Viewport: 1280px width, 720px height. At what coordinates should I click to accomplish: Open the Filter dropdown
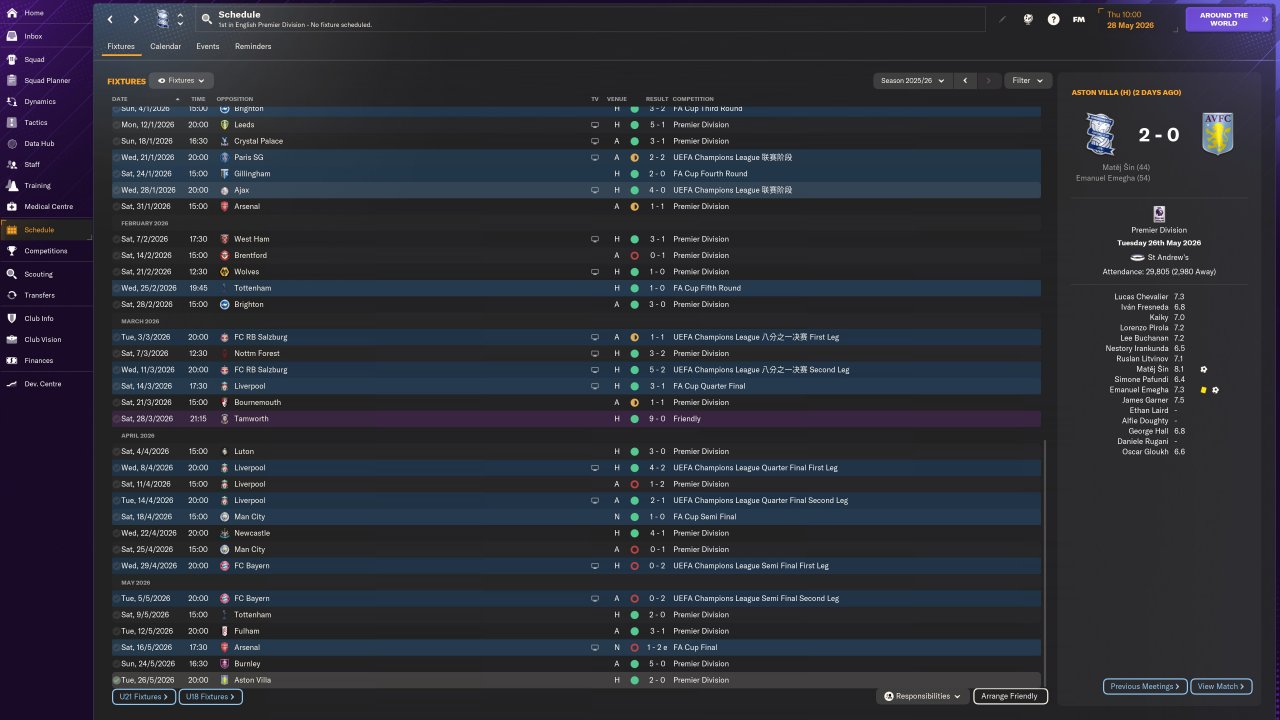point(1027,80)
